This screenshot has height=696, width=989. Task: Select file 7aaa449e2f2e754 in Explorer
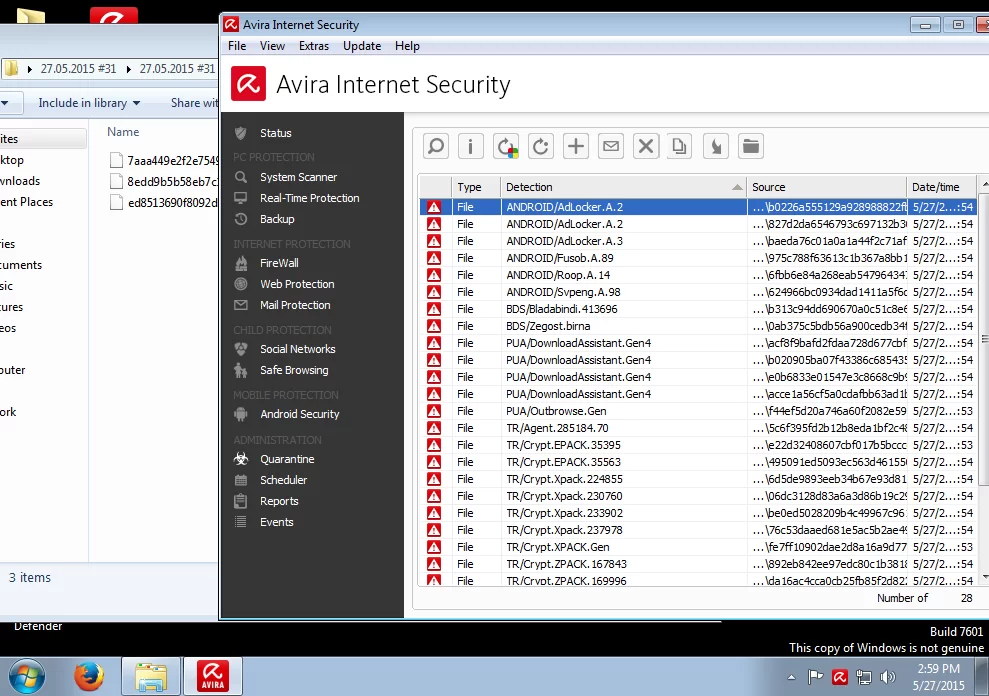[x=164, y=160]
